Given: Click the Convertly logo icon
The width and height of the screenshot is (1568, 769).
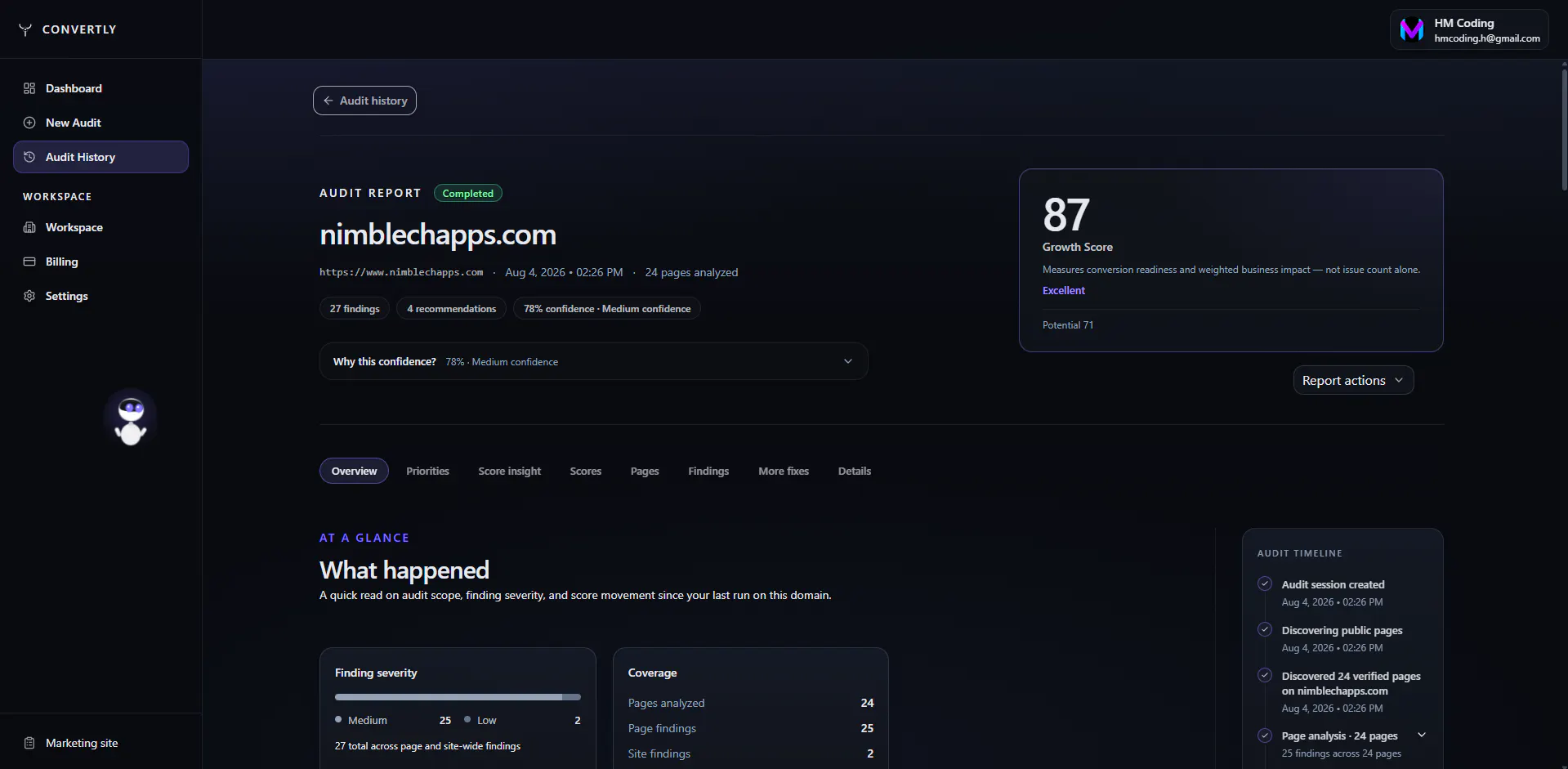Looking at the screenshot, I should [25, 29].
